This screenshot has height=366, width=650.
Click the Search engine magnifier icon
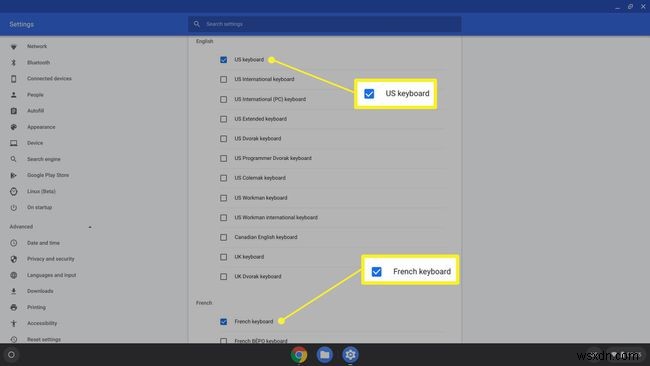click(14, 159)
